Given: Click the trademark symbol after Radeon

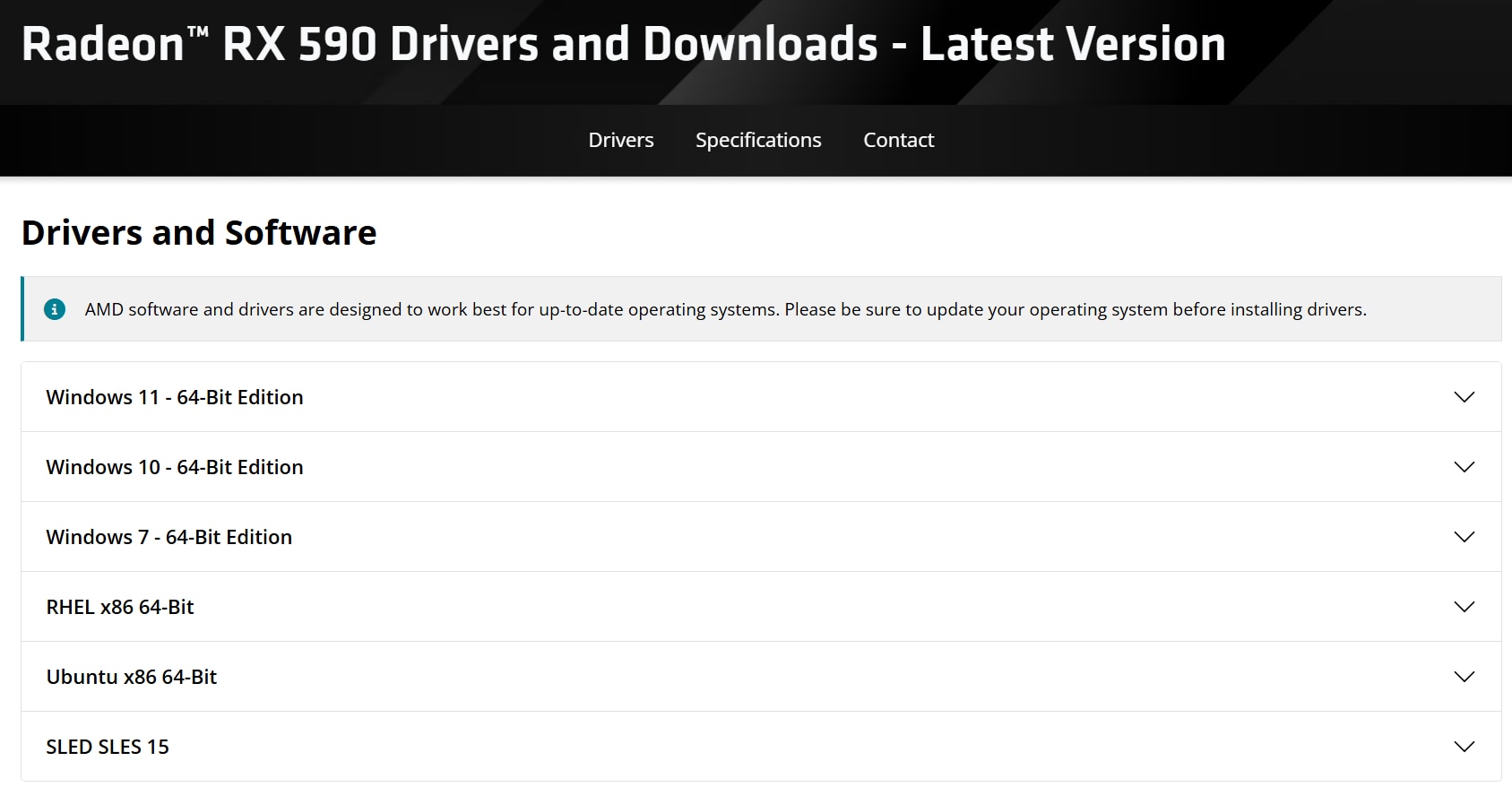Looking at the screenshot, I should click(198, 32).
